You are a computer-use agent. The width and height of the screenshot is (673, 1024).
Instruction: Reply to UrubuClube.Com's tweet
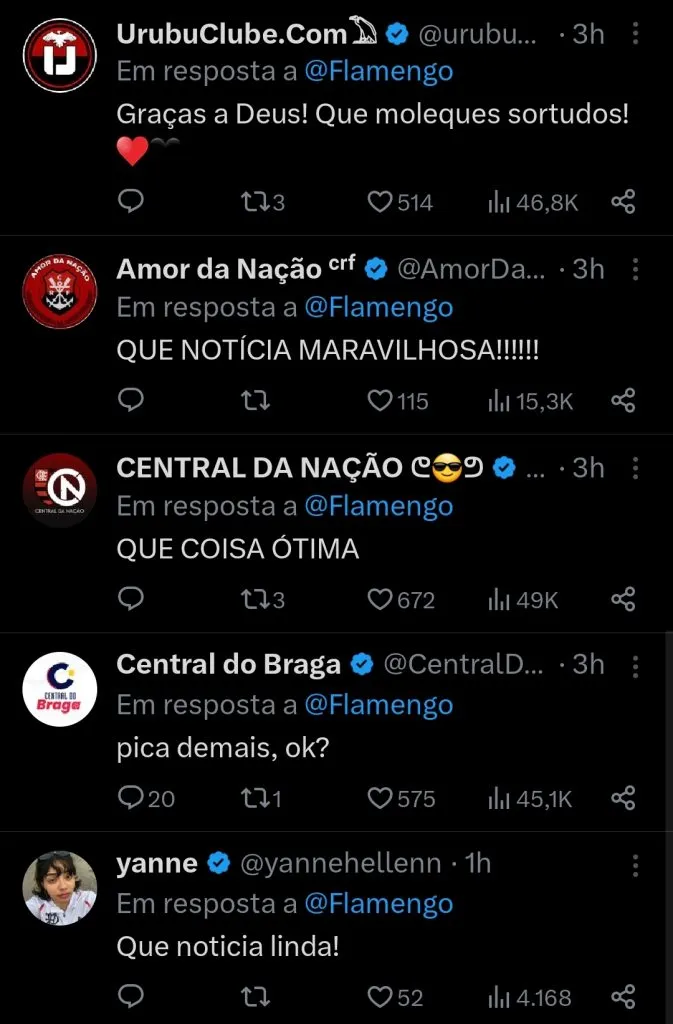click(131, 202)
